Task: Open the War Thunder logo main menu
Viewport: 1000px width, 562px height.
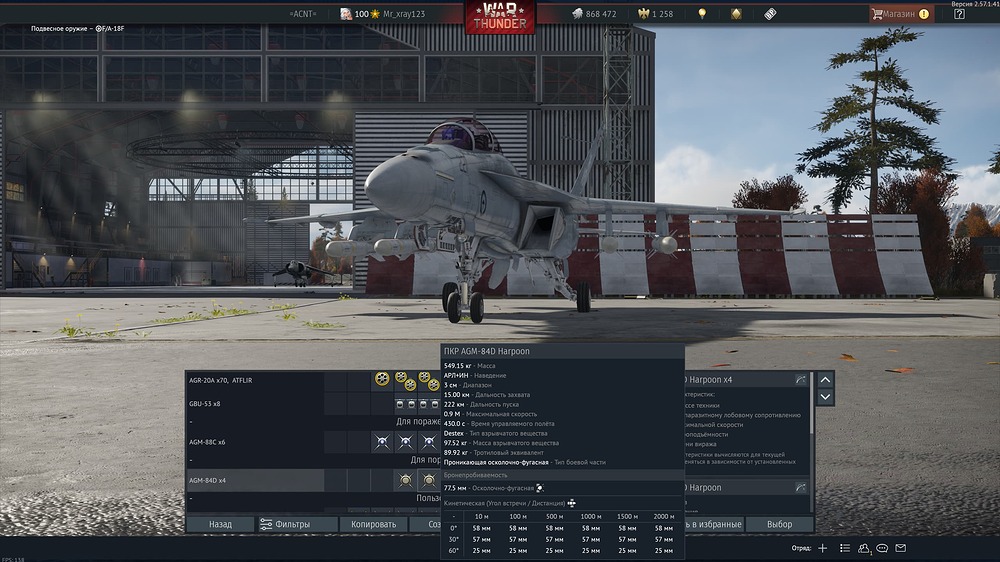Action: point(500,17)
